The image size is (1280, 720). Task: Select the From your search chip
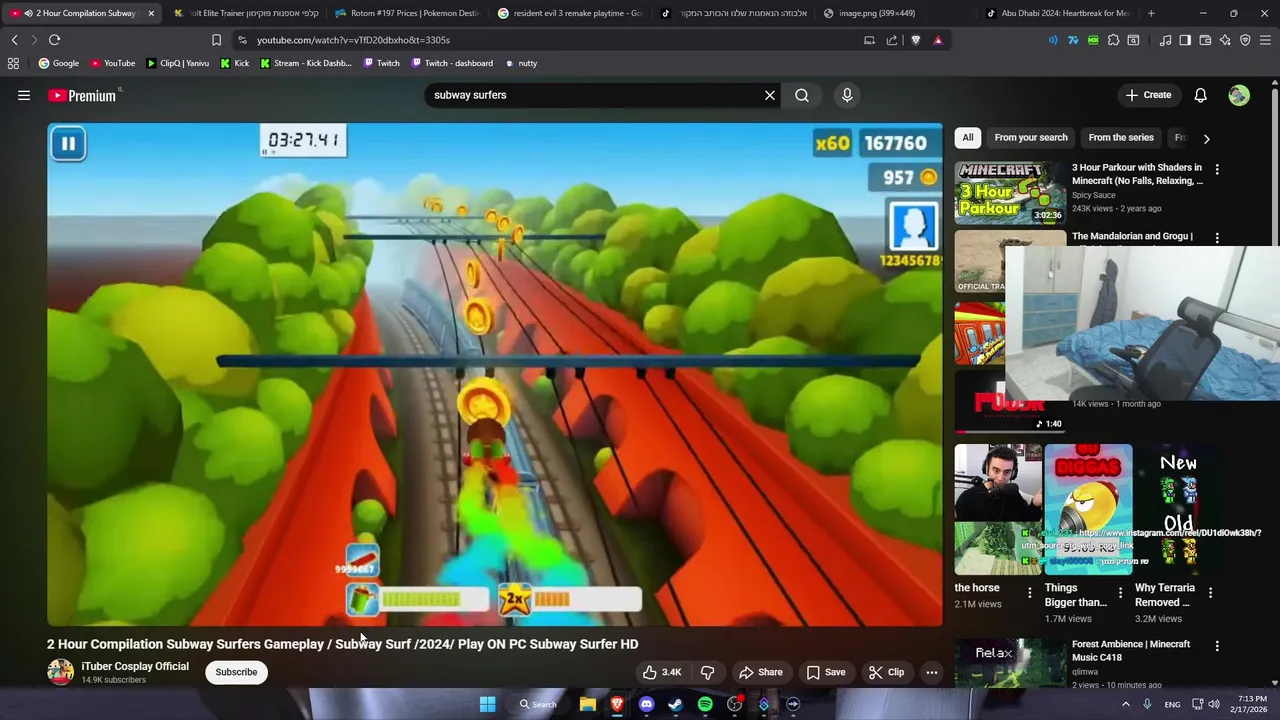(x=1031, y=137)
